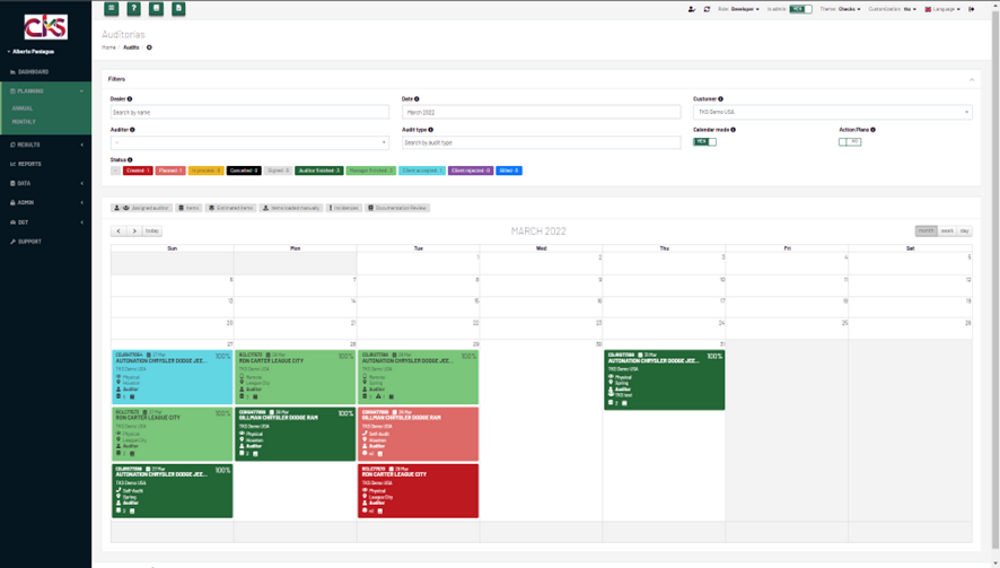Click the user icon in the top bar
1000x568 pixels.
[691, 9]
